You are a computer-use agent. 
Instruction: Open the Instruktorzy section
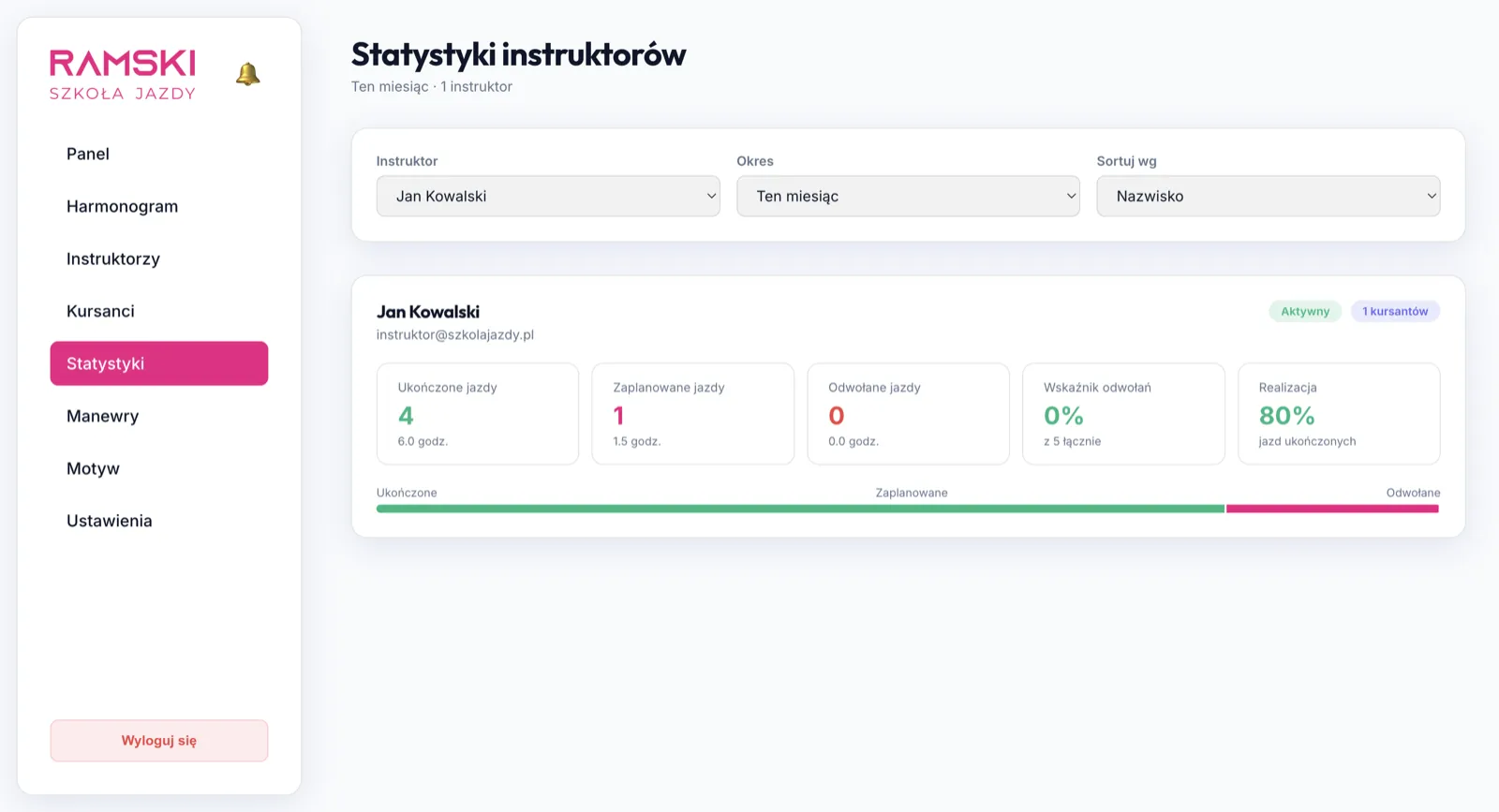(159, 258)
